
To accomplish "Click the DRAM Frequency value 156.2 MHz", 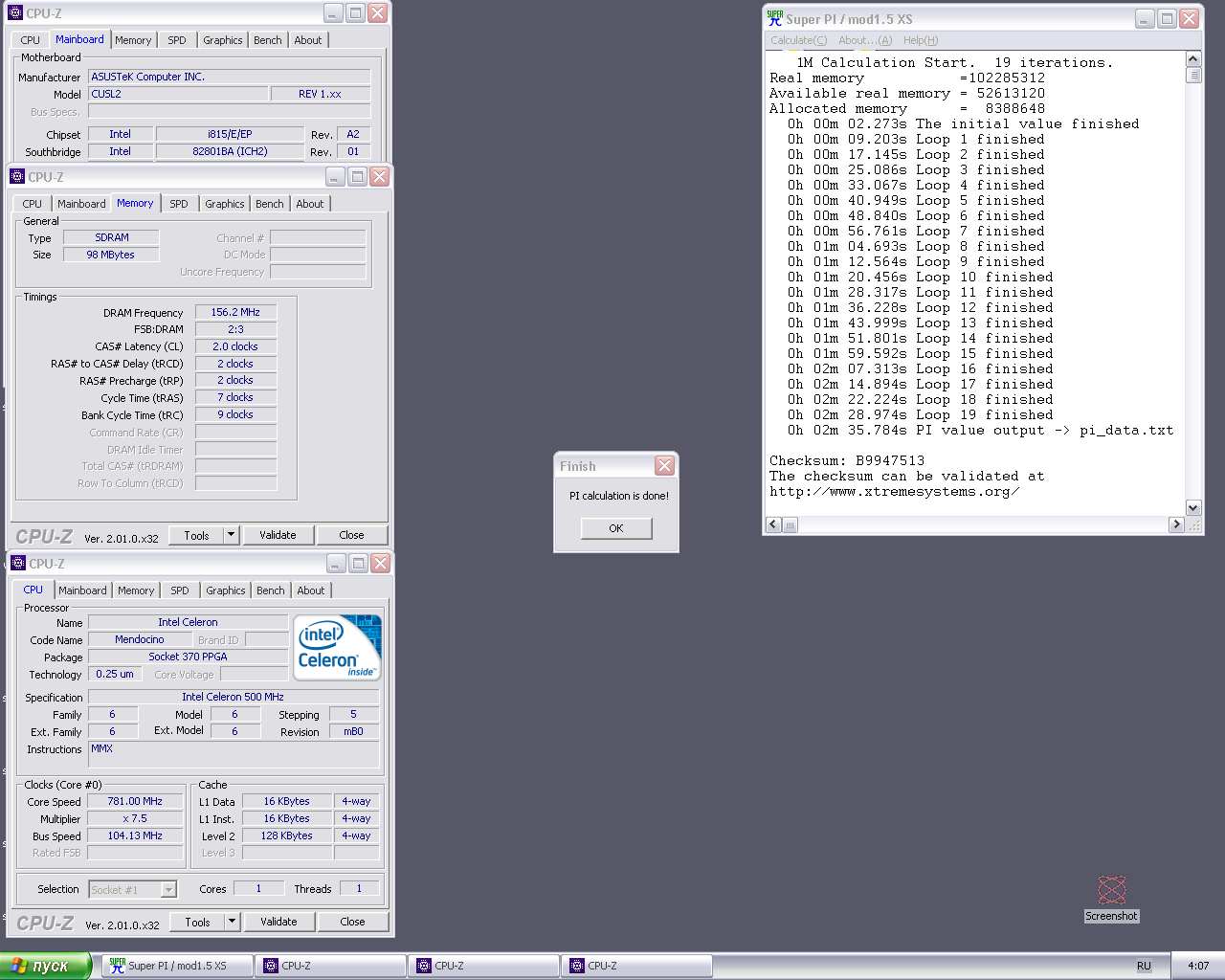I will coord(235,312).
